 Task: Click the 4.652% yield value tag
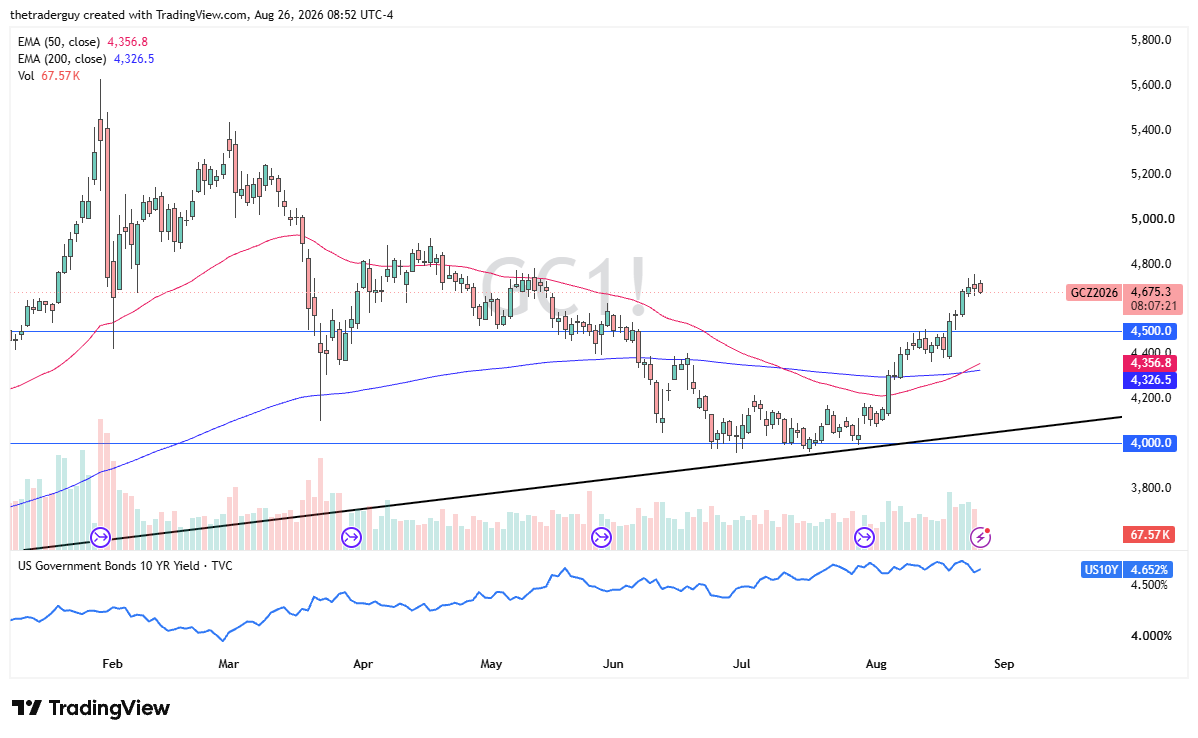coord(1149,570)
